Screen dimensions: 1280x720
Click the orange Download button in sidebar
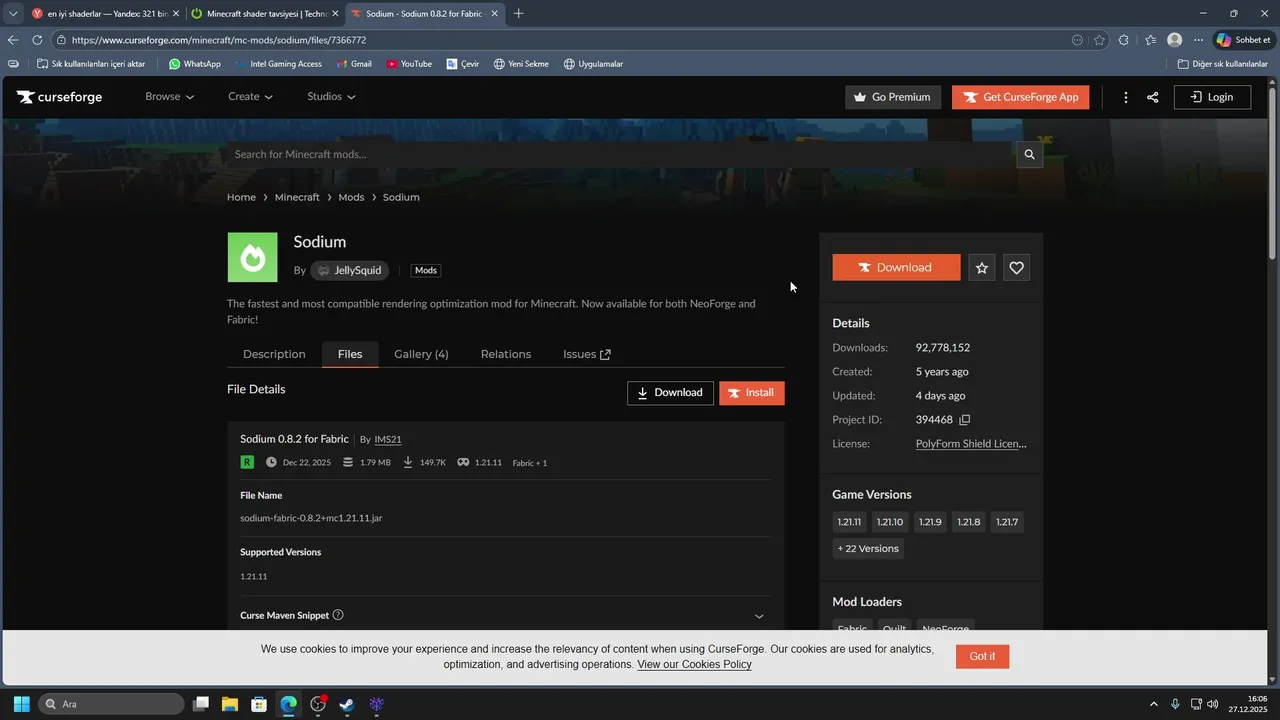(896, 268)
